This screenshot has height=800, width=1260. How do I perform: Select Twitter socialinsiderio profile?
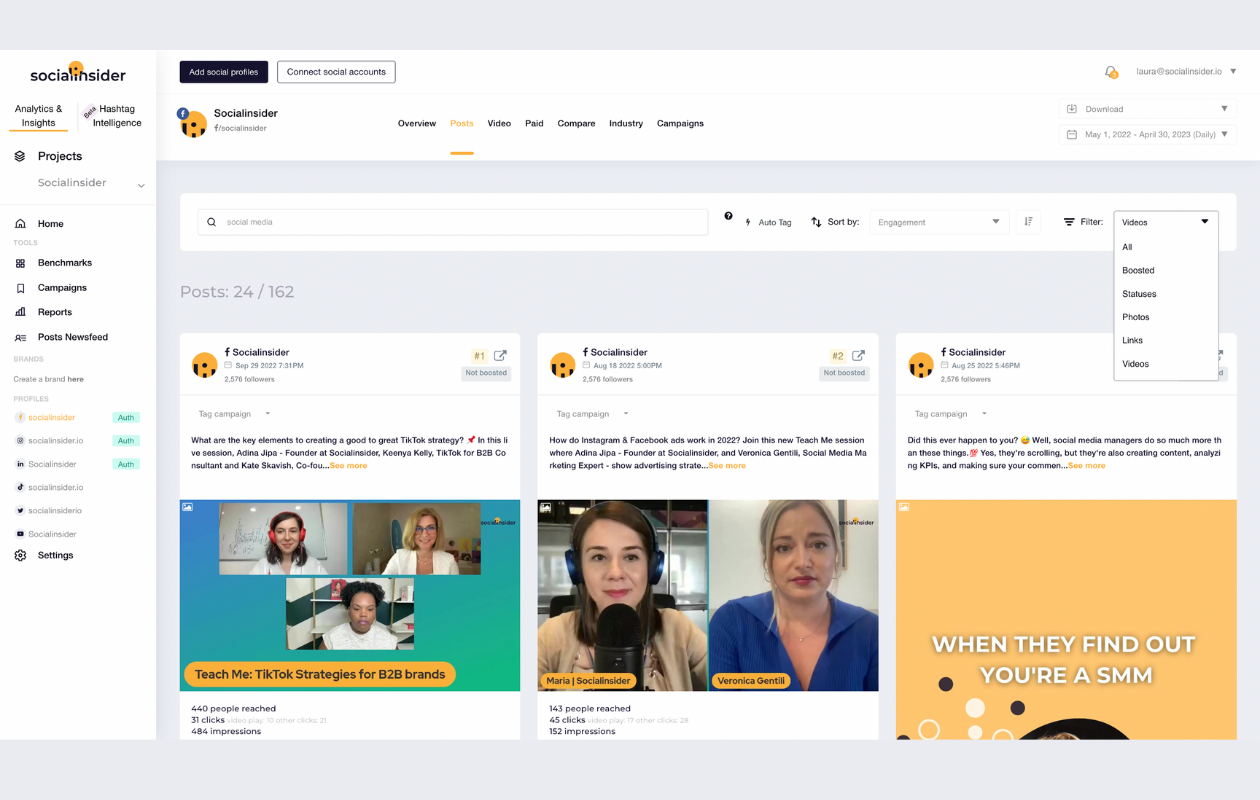[x=54, y=510]
